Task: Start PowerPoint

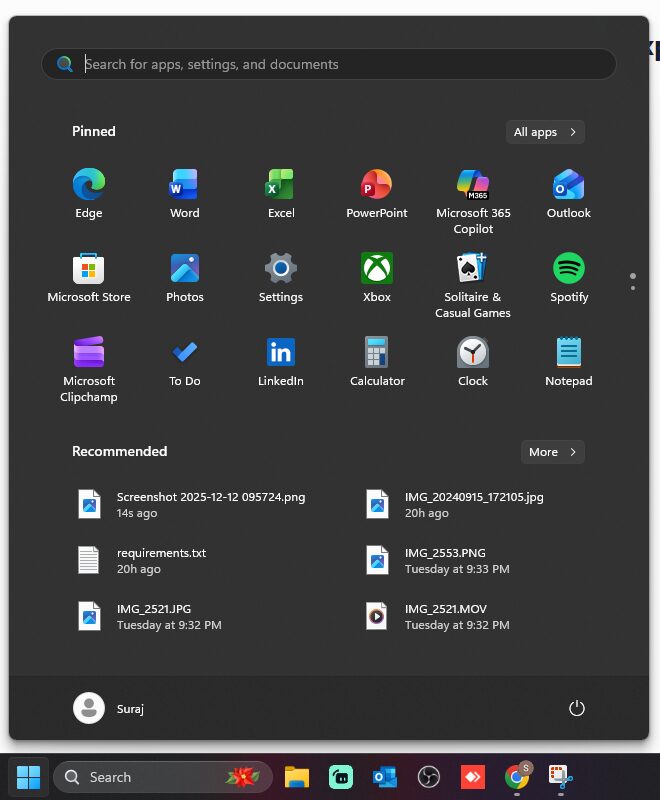Action: tap(377, 193)
